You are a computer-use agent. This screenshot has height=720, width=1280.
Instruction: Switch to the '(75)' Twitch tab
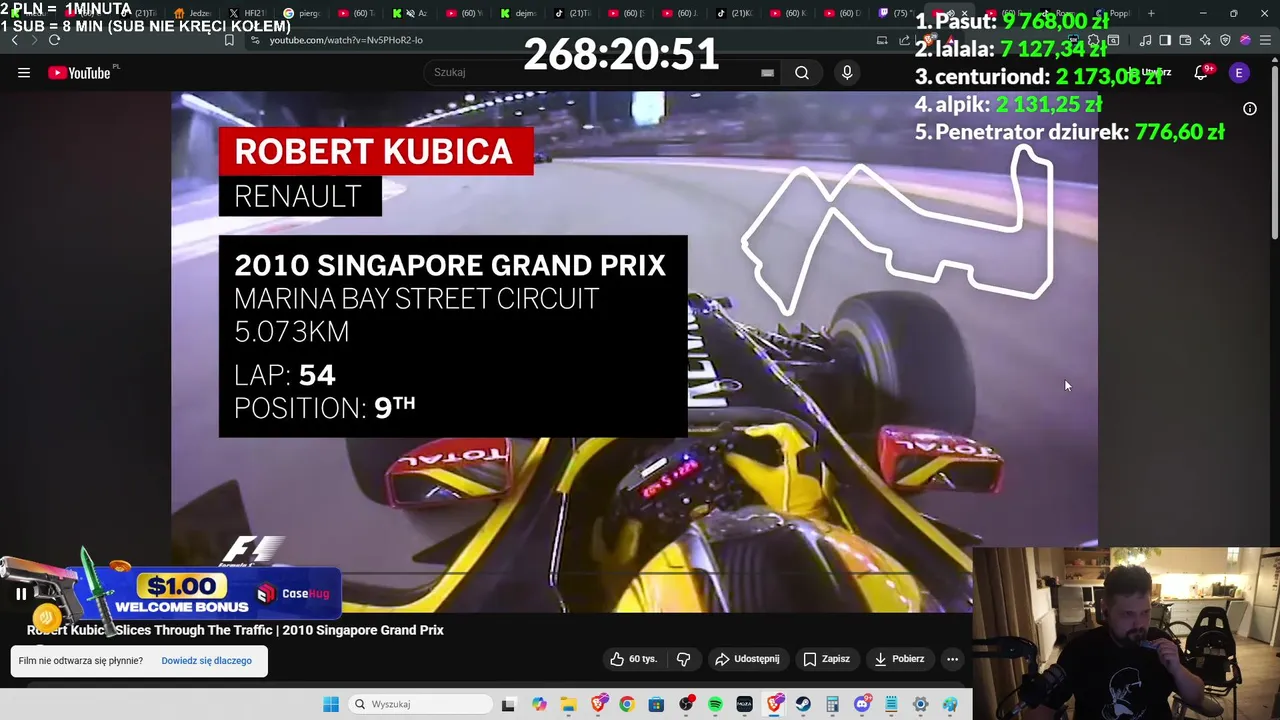point(895,13)
